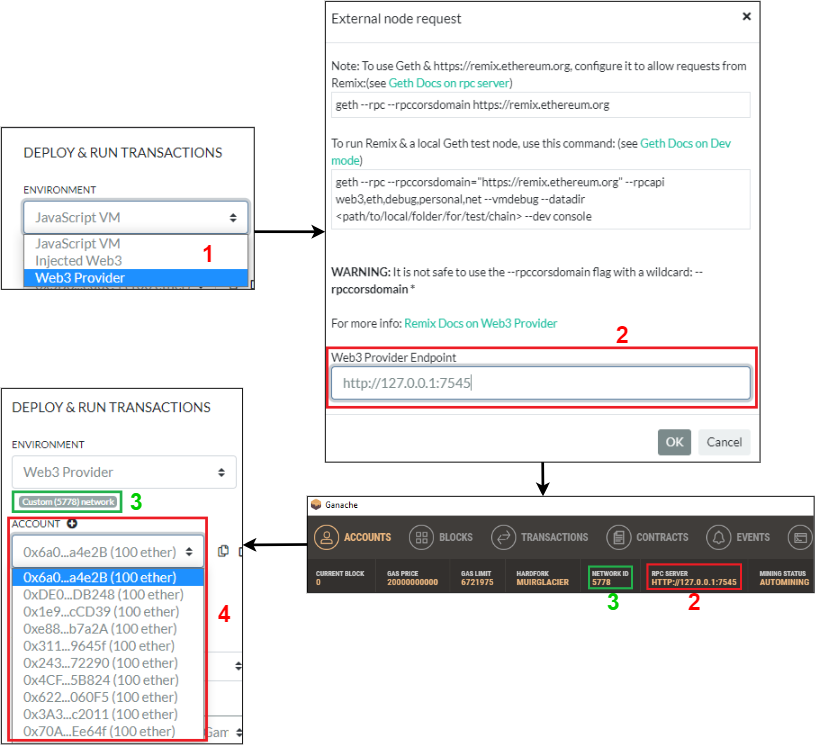The image size is (817, 746).
Task: Open Ganache Events tab
Action: coord(738,537)
